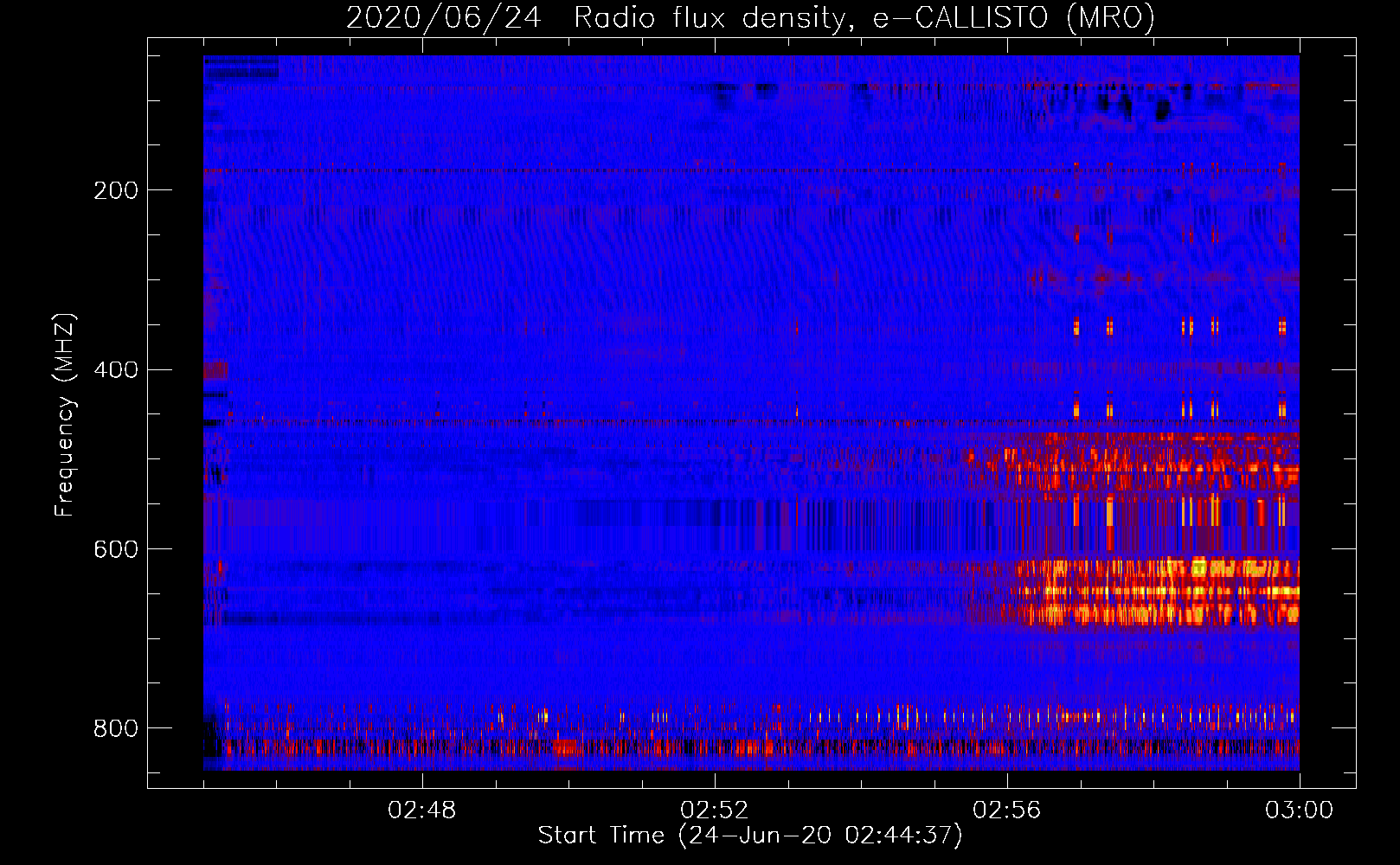Click the "Frequency (MHZ)" axis label
1400x865 pixels.
[x=65, y=414]
